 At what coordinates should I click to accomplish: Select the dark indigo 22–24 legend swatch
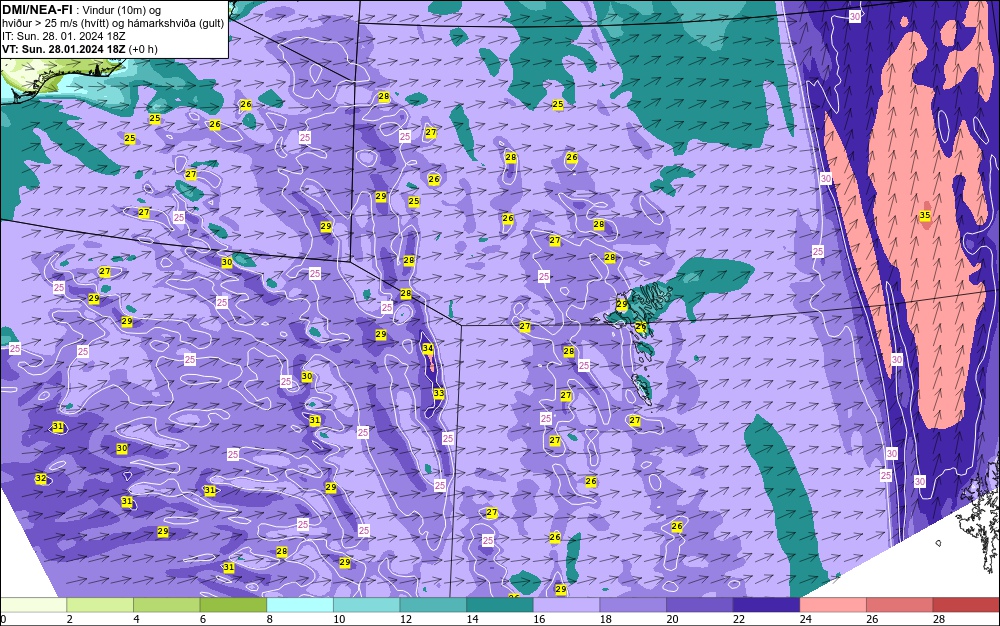tap(766, 605)
